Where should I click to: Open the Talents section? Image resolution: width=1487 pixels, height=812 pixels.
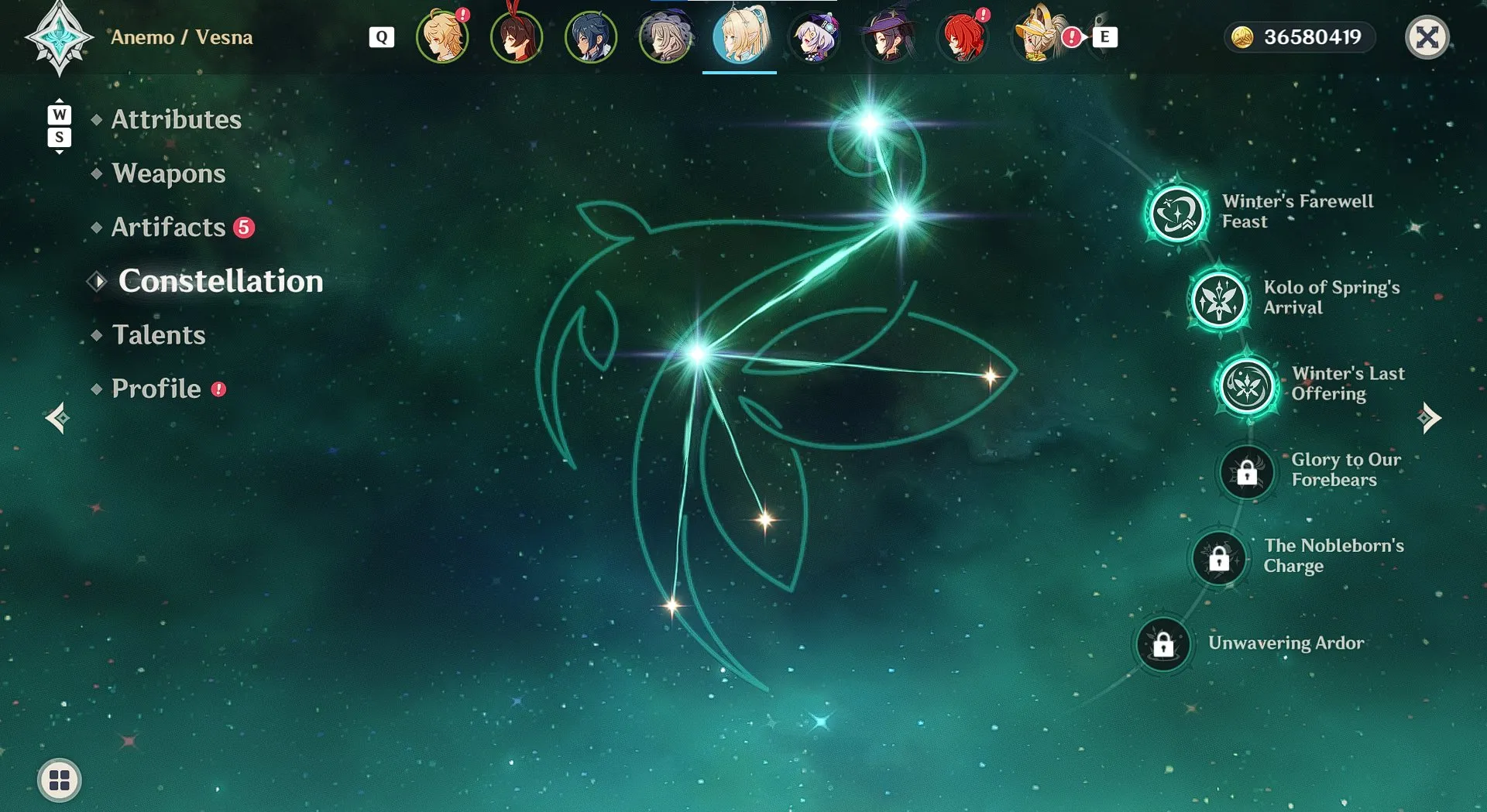[x=159, y=334]
